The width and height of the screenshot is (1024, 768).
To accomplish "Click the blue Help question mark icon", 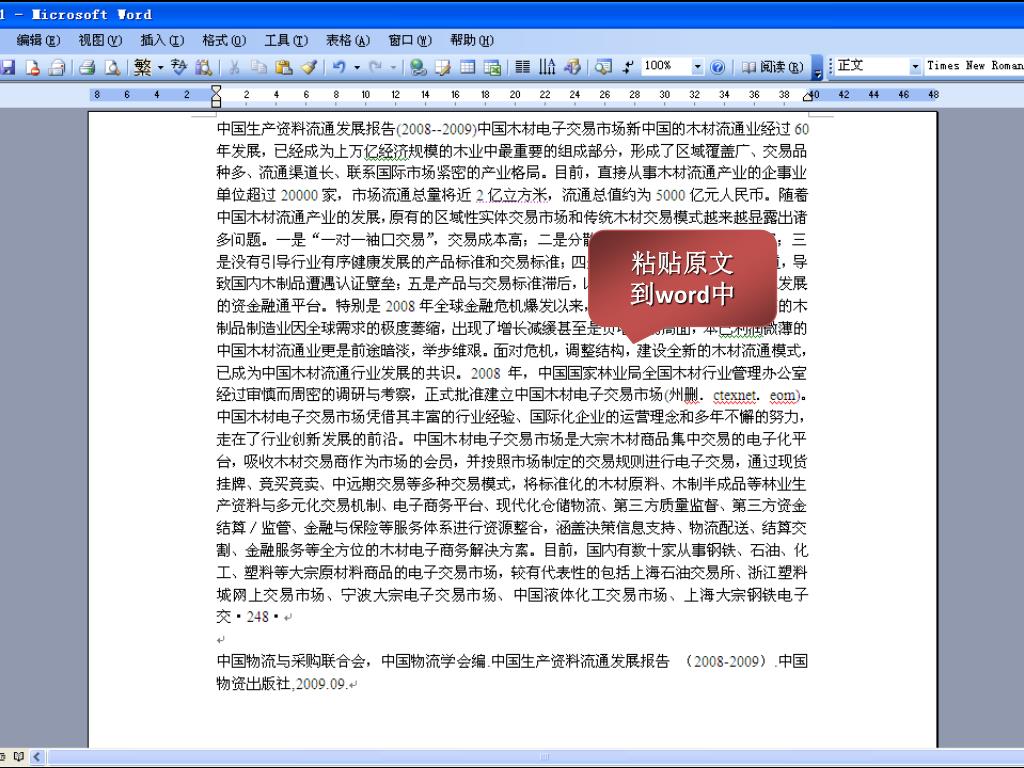I will pos(717,67).
